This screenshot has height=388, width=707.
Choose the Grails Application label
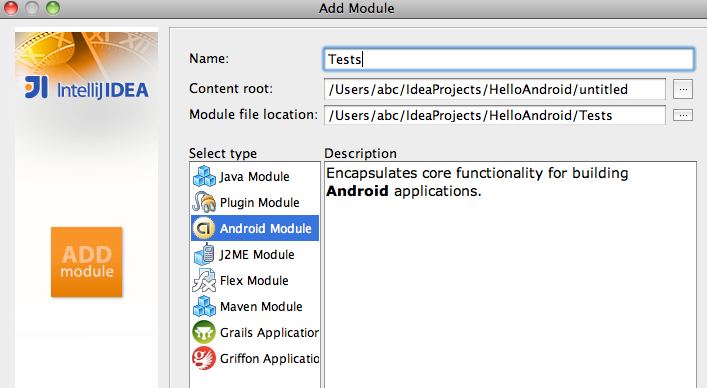[269, 333]
